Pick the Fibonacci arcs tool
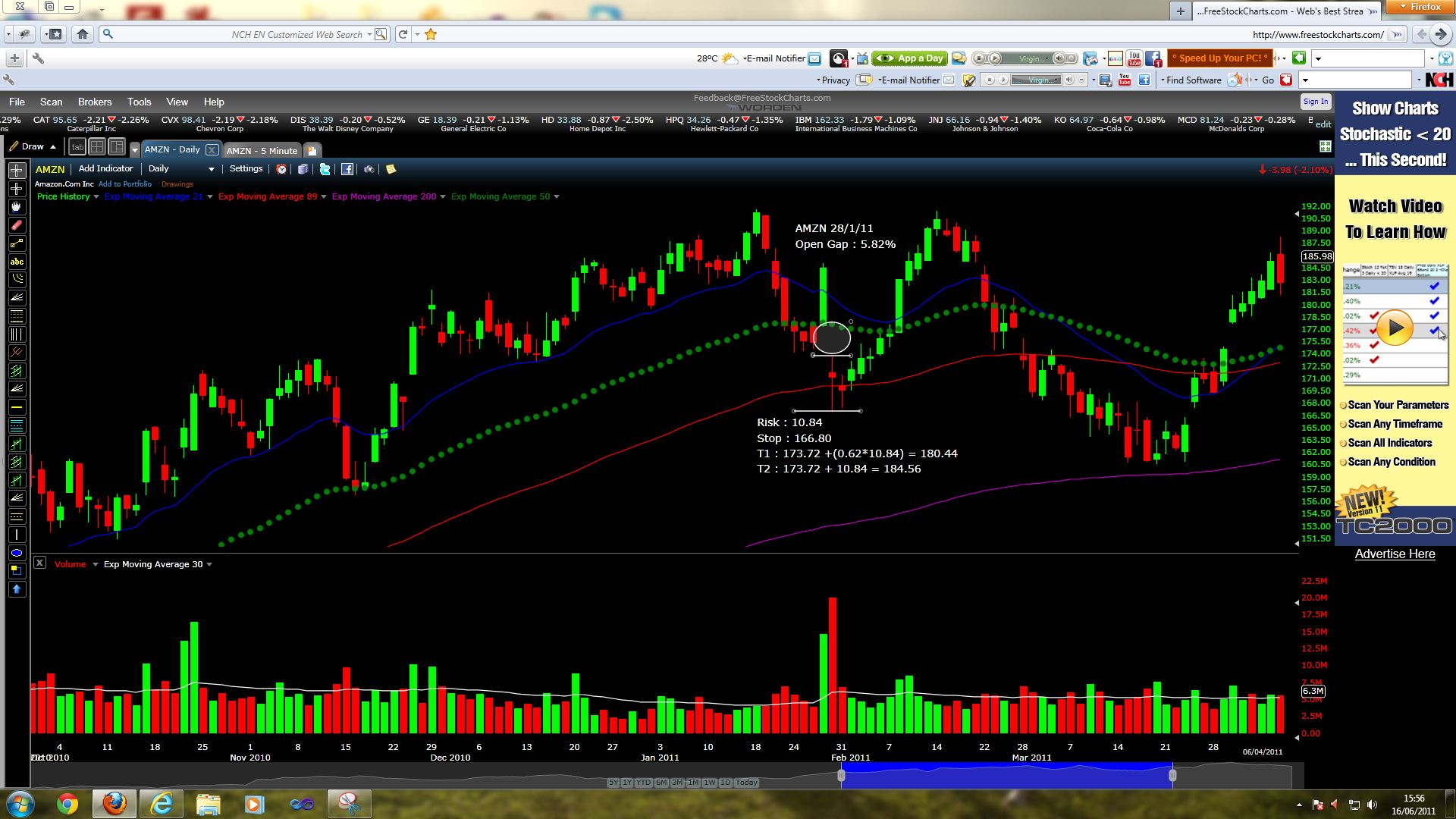1456x819 pixels. coord(17,280)
